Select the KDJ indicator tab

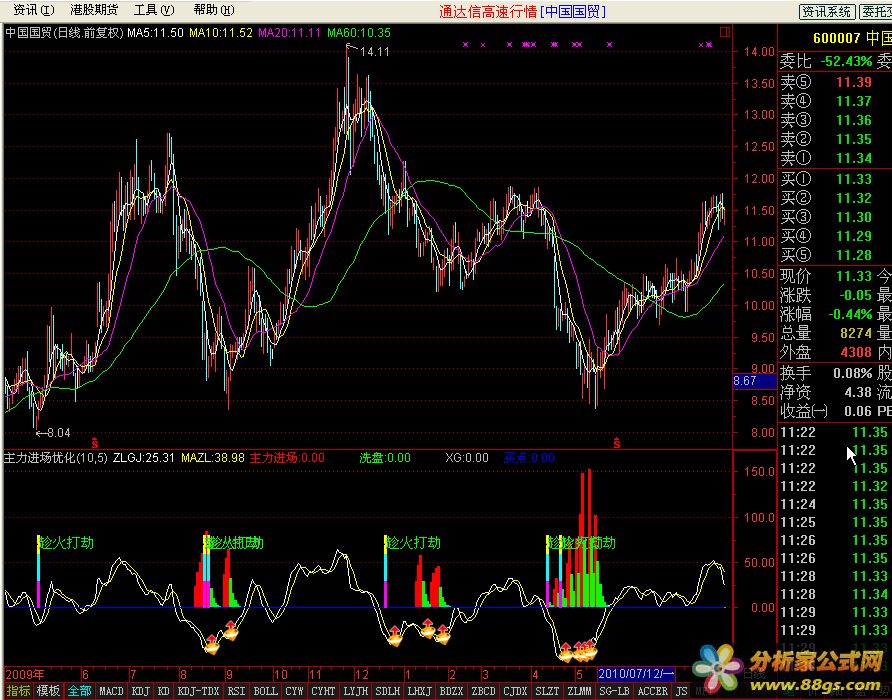point(141,691)
